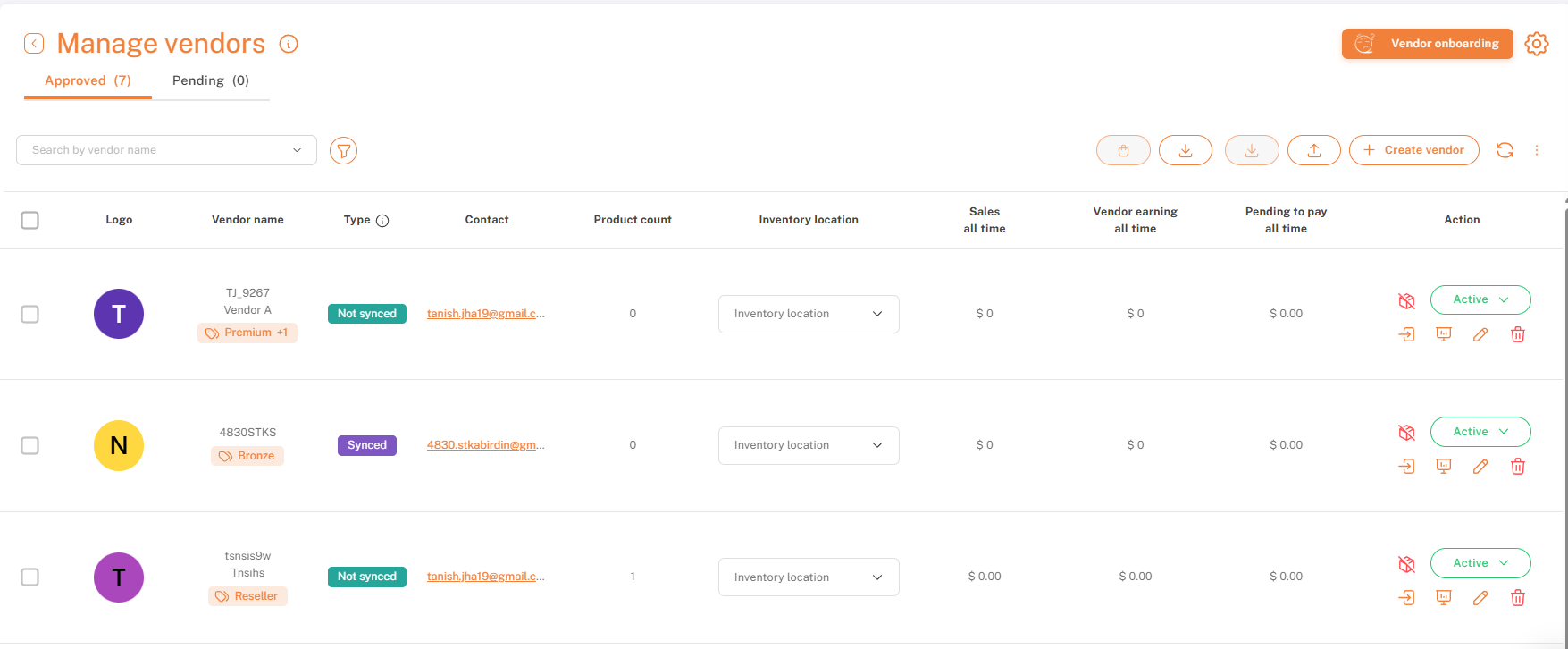Click the upload arrow icon in the toolbar
Screen dimensions: 1568x649
pyautogui.click(x=1313, y=150)
